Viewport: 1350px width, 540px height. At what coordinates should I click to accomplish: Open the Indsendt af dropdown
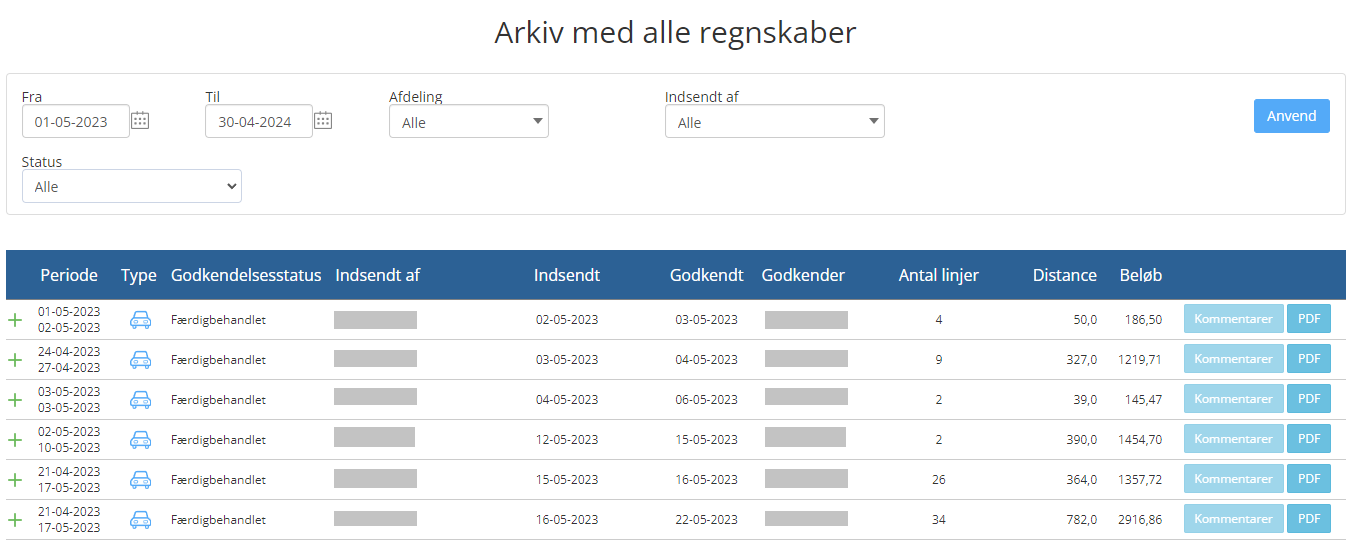775,122
